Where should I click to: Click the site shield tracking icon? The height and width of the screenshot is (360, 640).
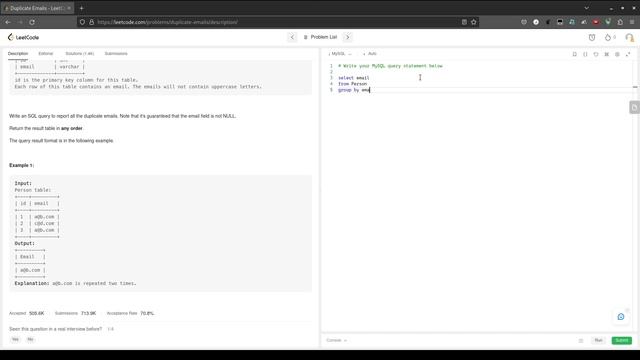pos(82,22)
